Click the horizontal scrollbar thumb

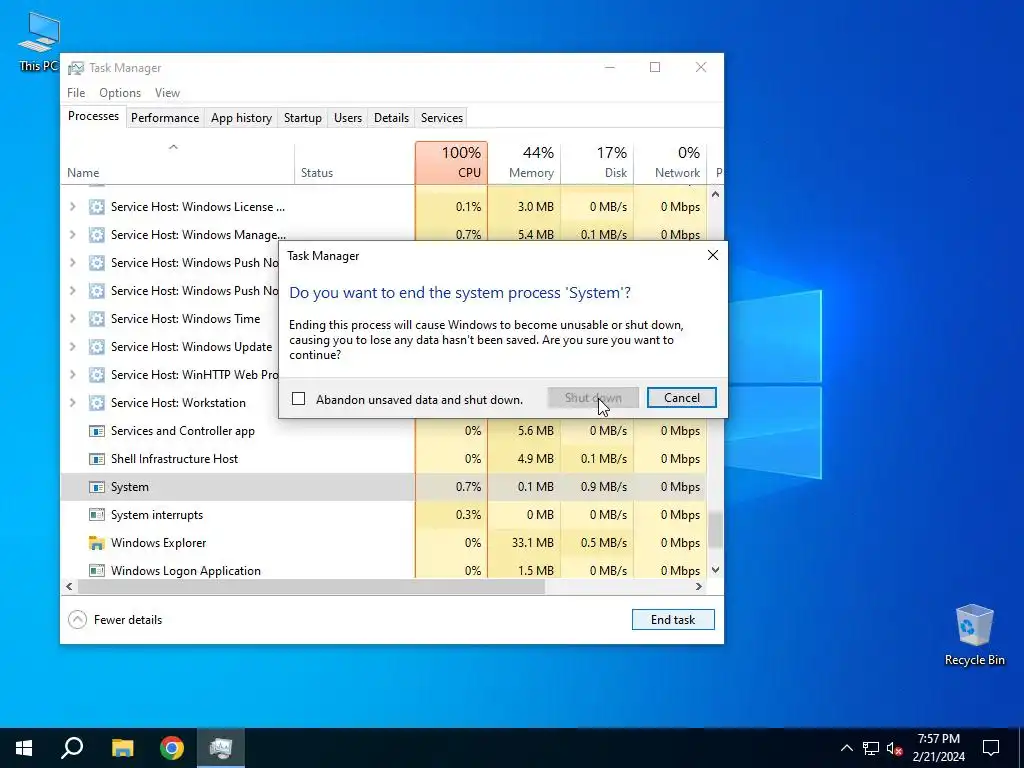pos(312,586)
